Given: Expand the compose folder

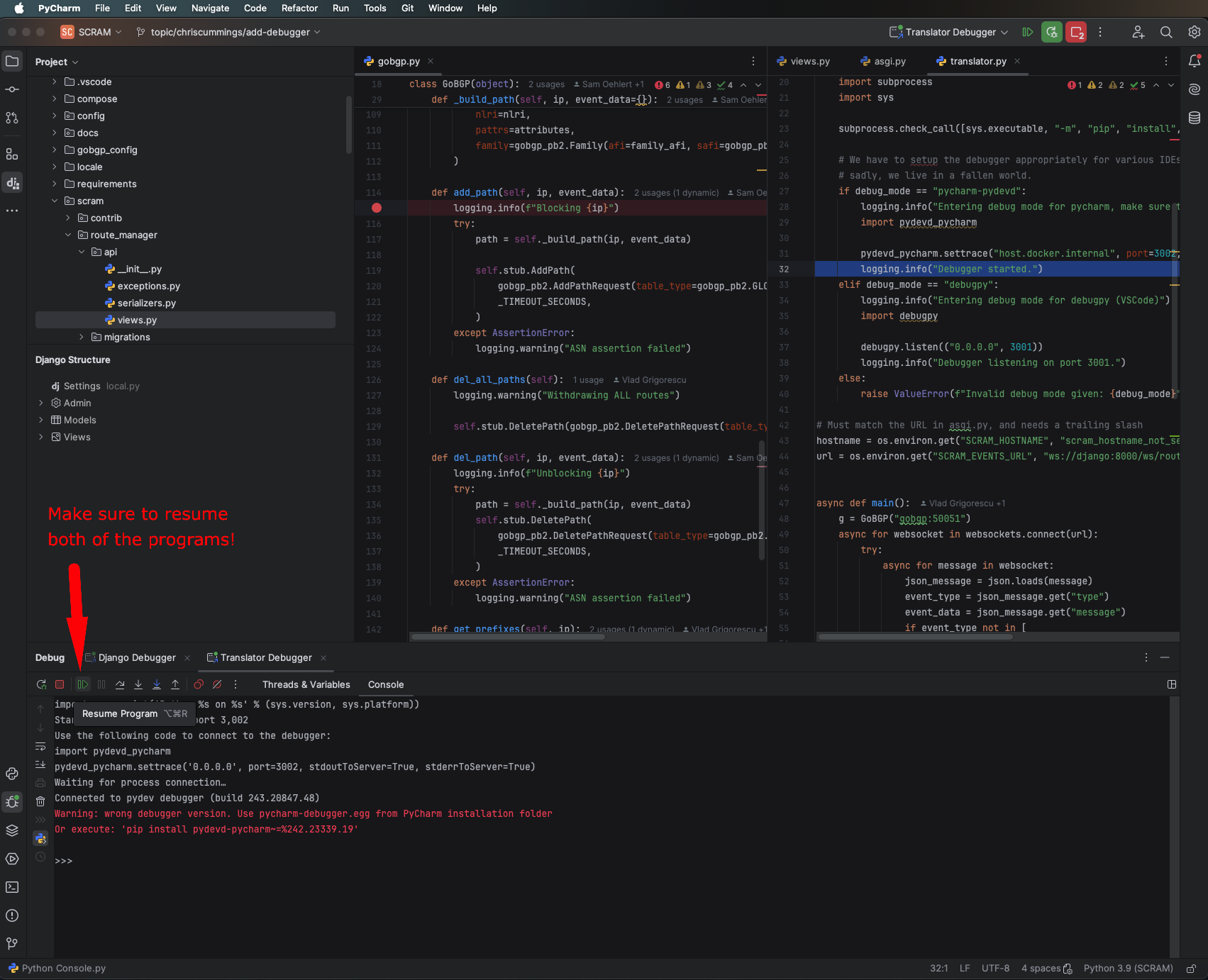Looking at the screenshot, I should pyautogui.click(x=55, y=99).
